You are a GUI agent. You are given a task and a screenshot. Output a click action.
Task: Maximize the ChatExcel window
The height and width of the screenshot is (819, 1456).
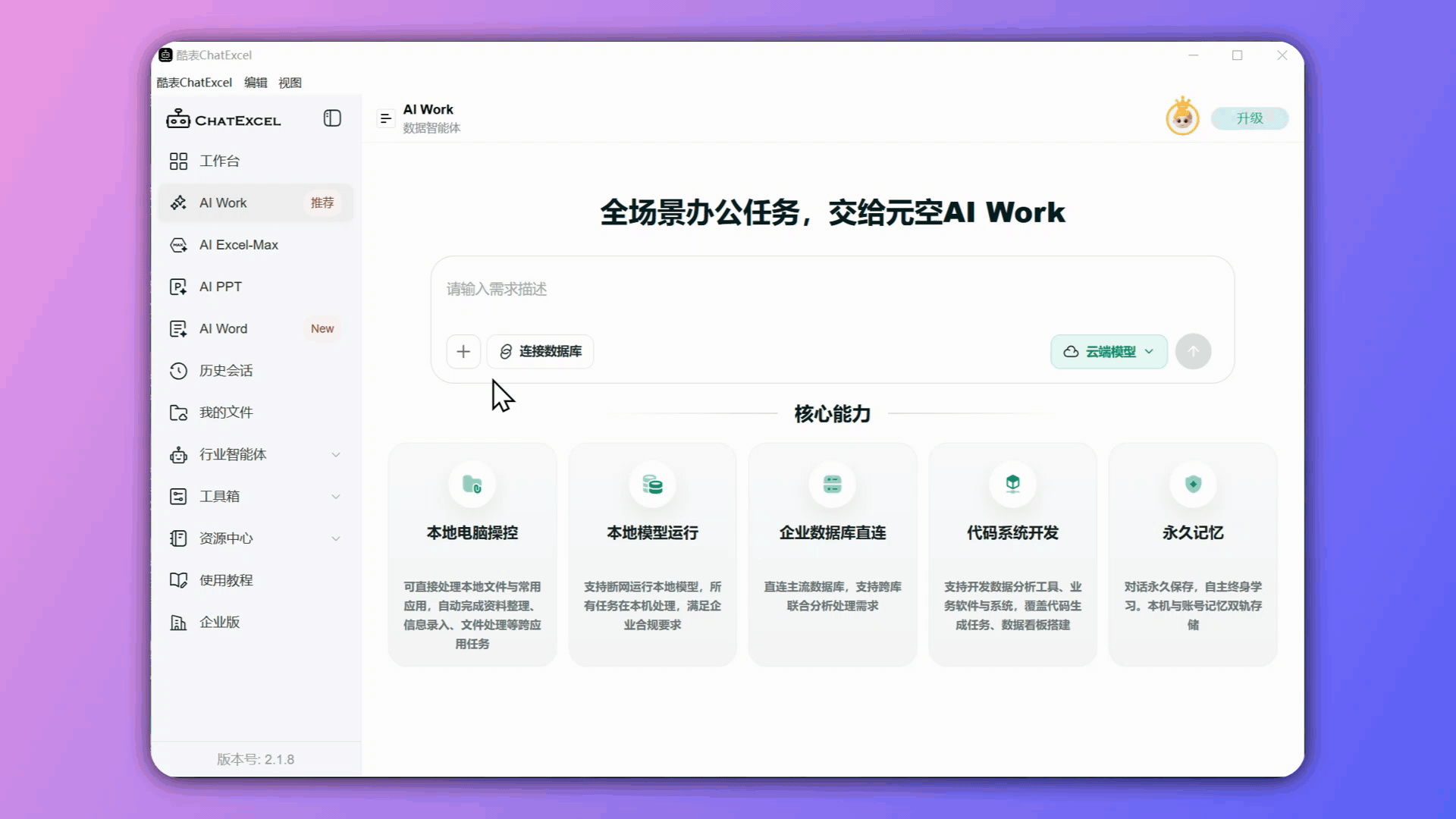pyautogui.click(x=1237, y=55)
